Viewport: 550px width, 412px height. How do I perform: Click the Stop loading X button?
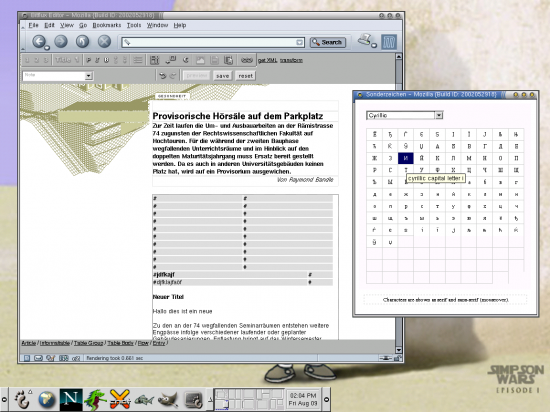pos(104,41)
